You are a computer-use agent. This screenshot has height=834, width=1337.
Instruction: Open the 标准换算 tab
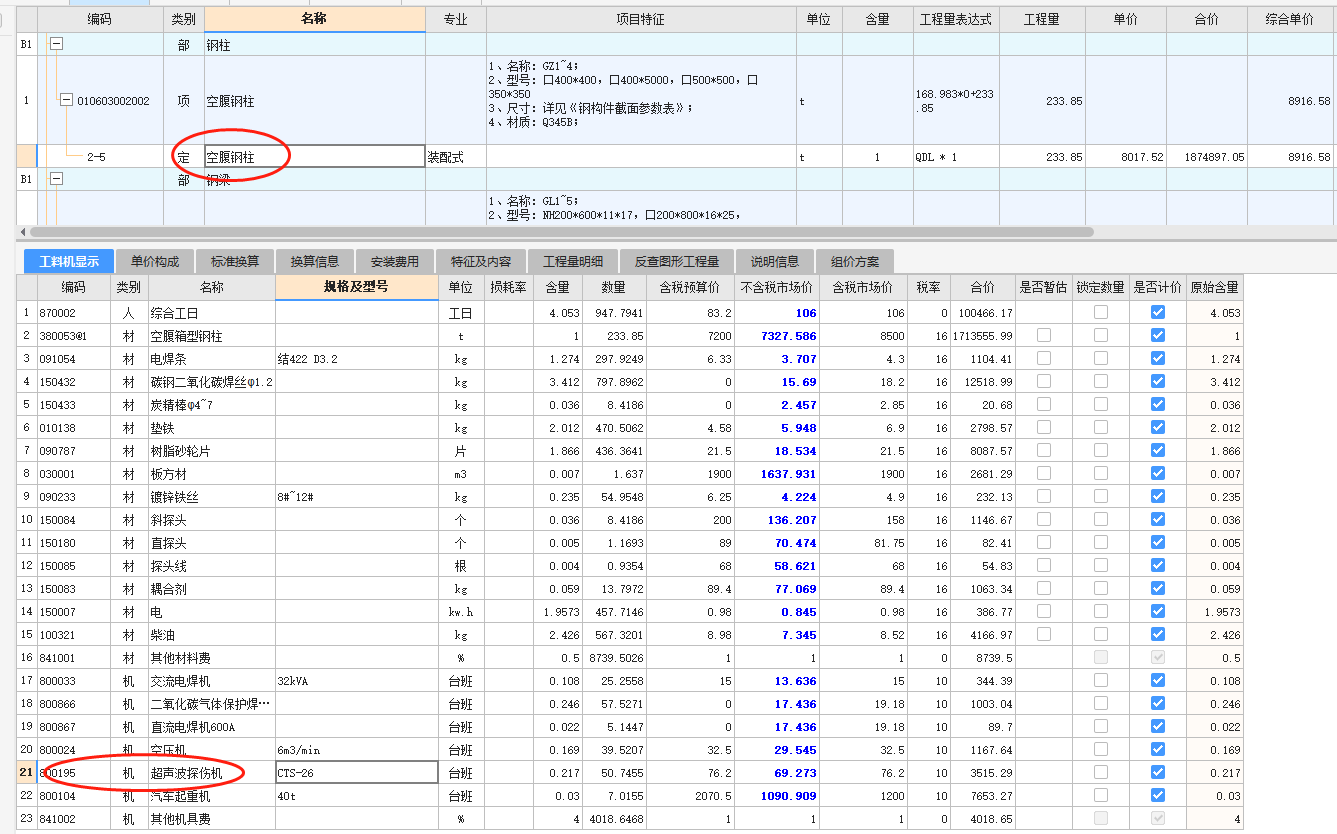point(235,262)
